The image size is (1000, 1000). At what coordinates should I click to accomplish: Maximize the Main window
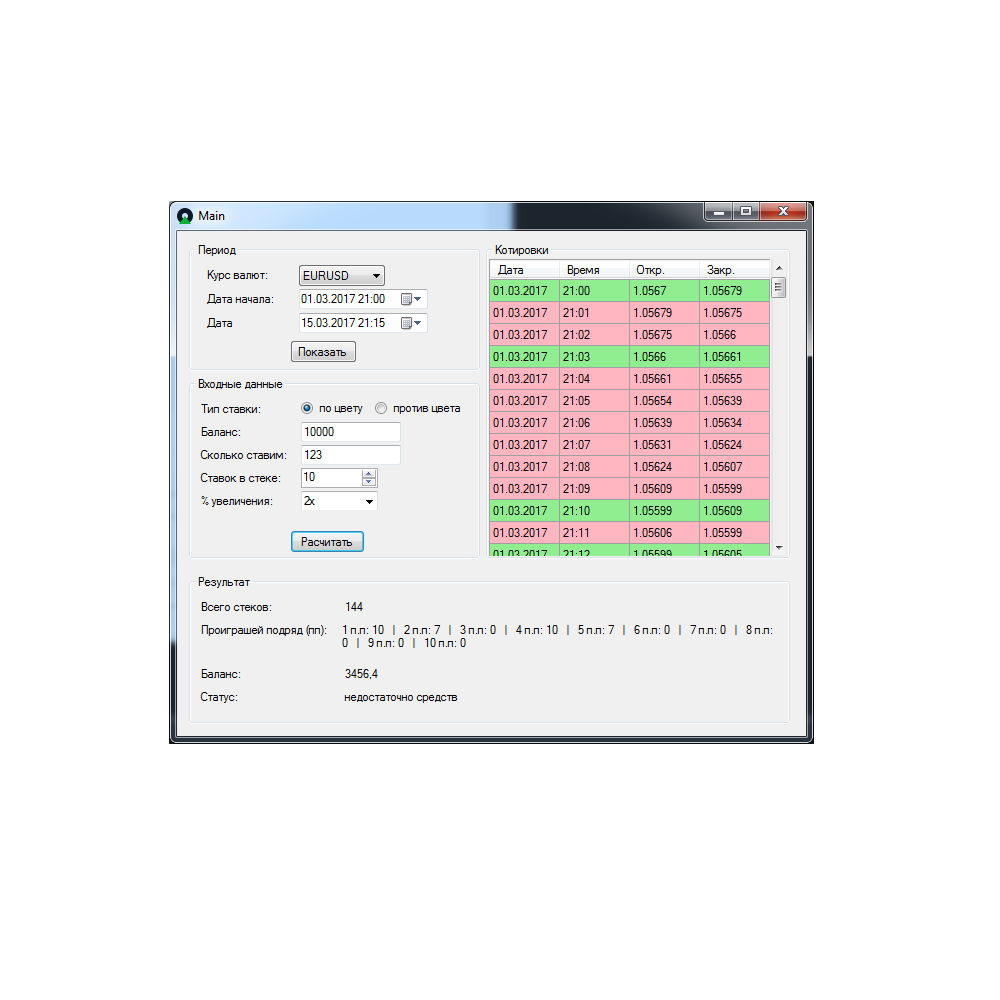pyautogui.click(x=744, y=212)
